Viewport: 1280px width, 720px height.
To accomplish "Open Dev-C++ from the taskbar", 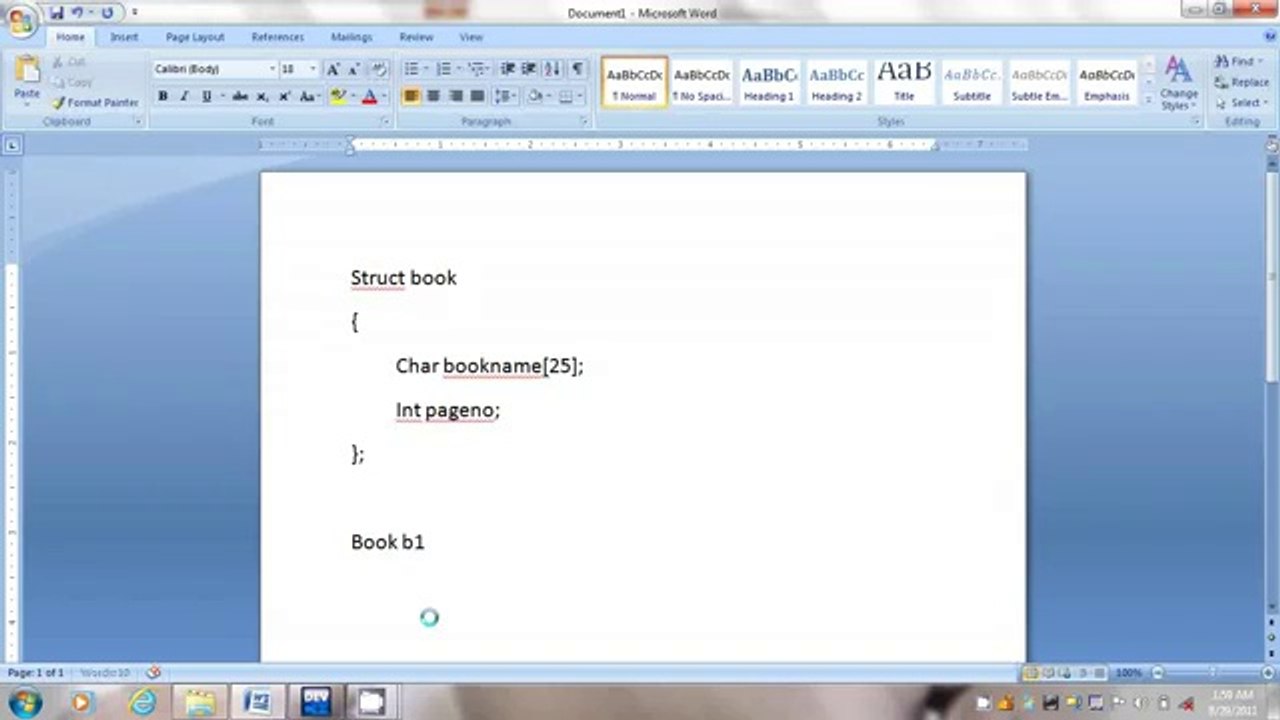I will click(316, 701).
